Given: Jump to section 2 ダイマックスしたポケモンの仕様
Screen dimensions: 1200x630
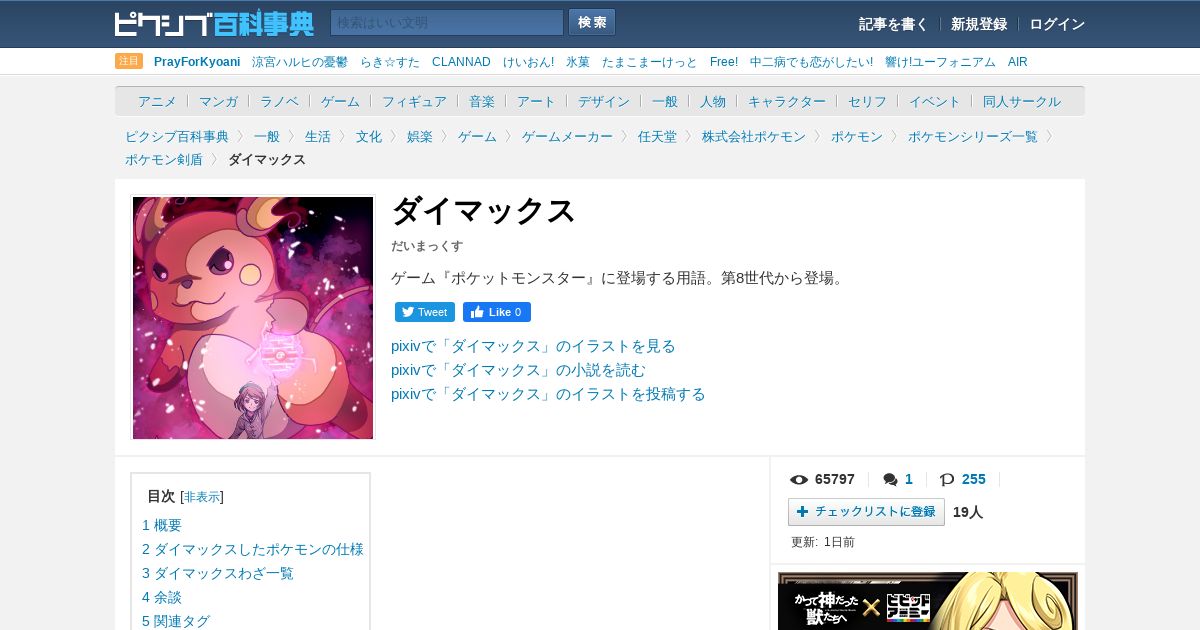Looking at the screenshot, I should click(x=253, y=549).
